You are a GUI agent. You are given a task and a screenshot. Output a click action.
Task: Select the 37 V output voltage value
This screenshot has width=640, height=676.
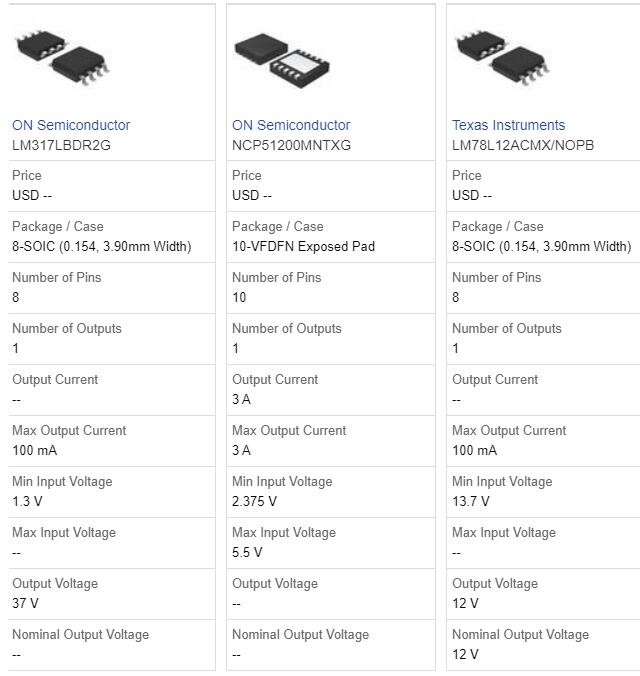(25, 603)
